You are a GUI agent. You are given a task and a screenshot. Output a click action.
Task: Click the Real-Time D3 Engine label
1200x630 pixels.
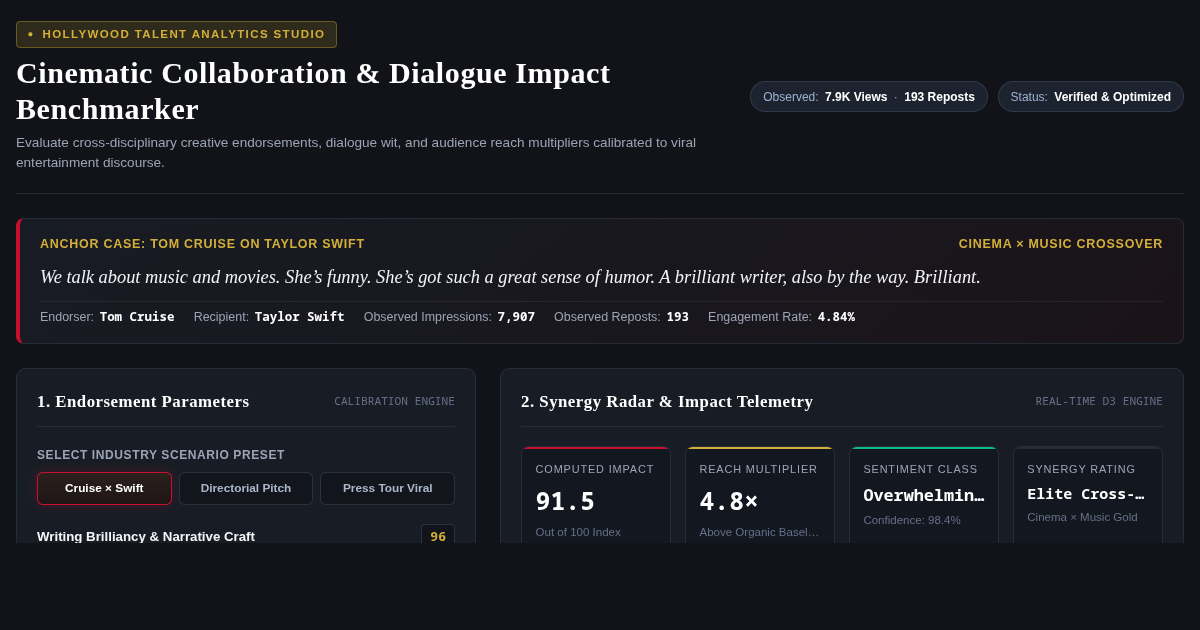click(x=1099, y=401)
